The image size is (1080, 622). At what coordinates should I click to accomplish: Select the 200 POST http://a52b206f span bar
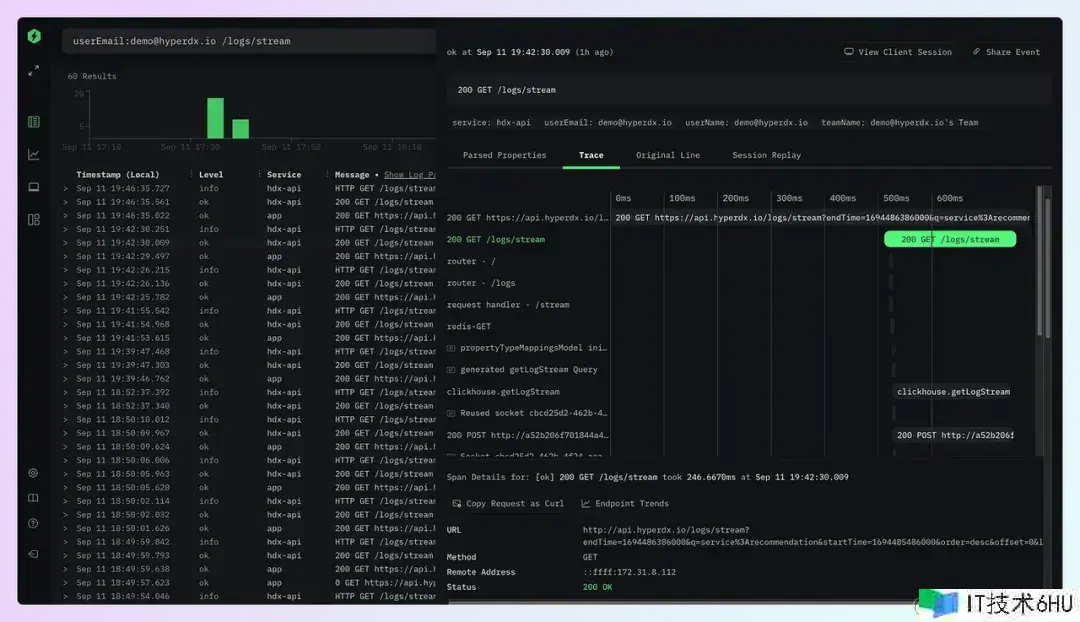tap(954, 435)
